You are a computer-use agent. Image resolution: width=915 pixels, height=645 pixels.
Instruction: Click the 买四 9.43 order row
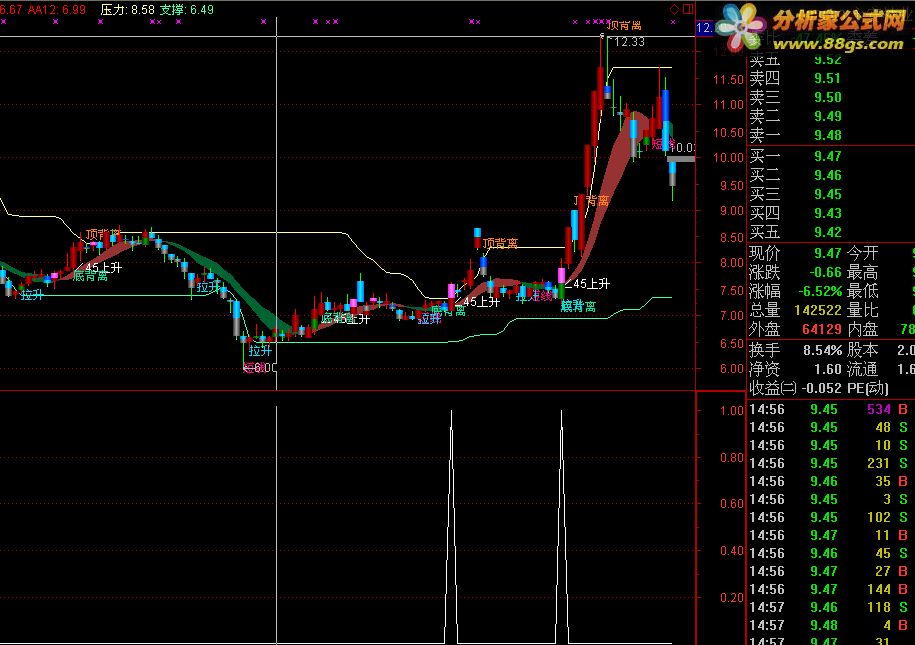click(x=795, y=213)
